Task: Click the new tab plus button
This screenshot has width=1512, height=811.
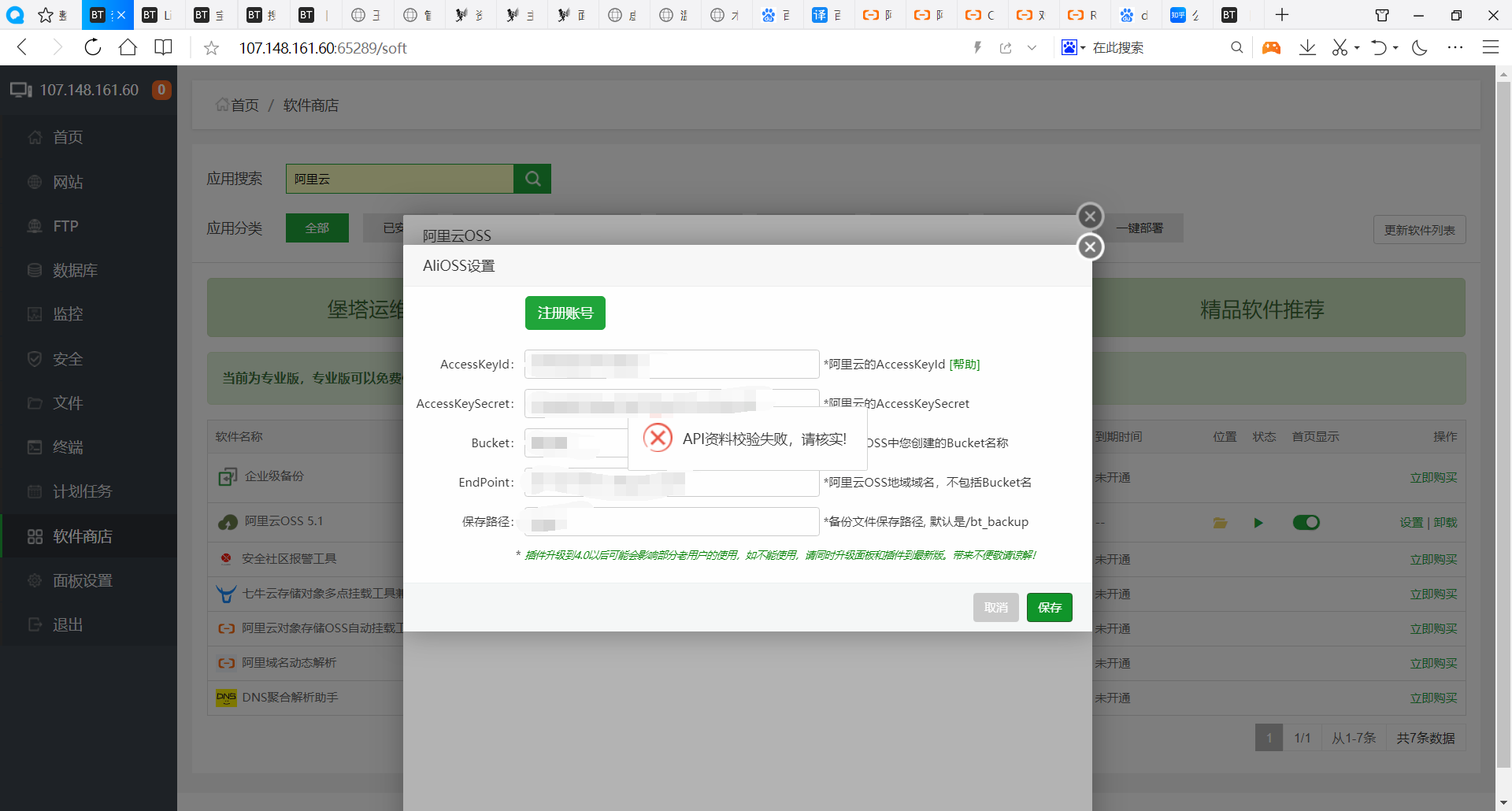Action: tap(1282, 15)
